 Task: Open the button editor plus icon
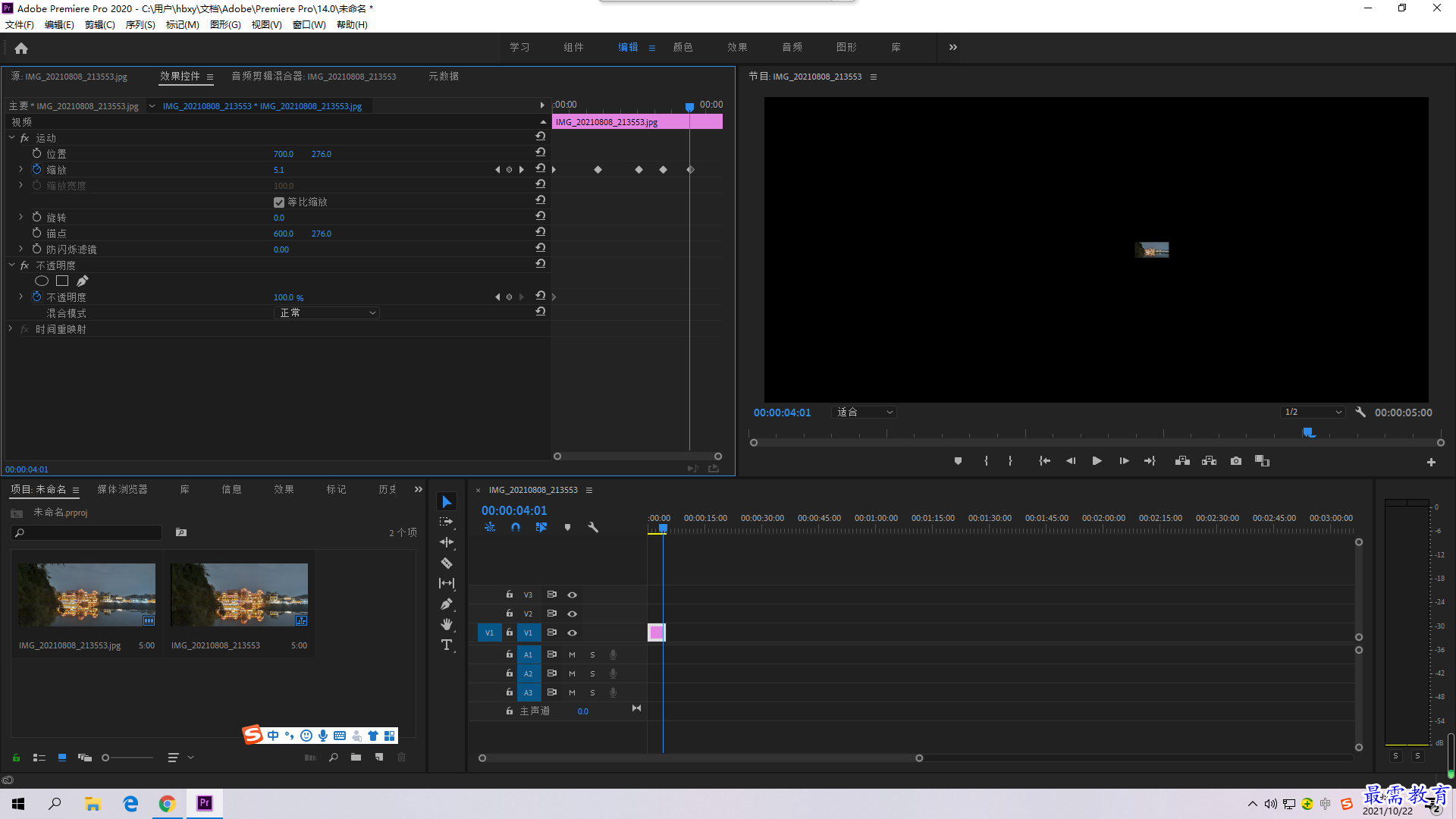click(1431, 462)
